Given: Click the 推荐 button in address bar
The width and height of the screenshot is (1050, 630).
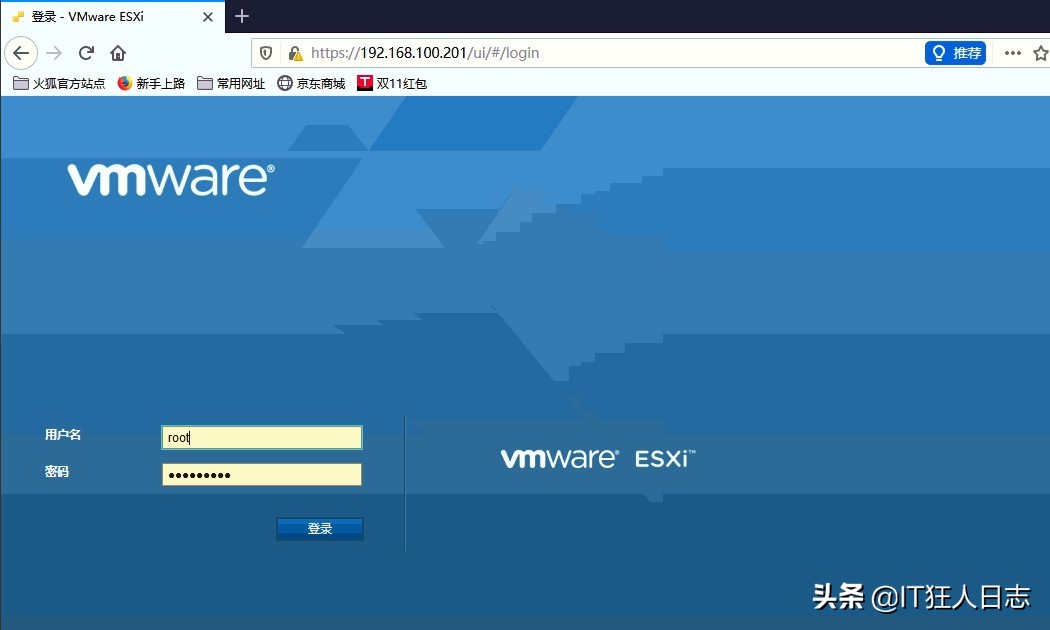Looking at the screenshot, I should pyautogui.click(x=955, y=53).
